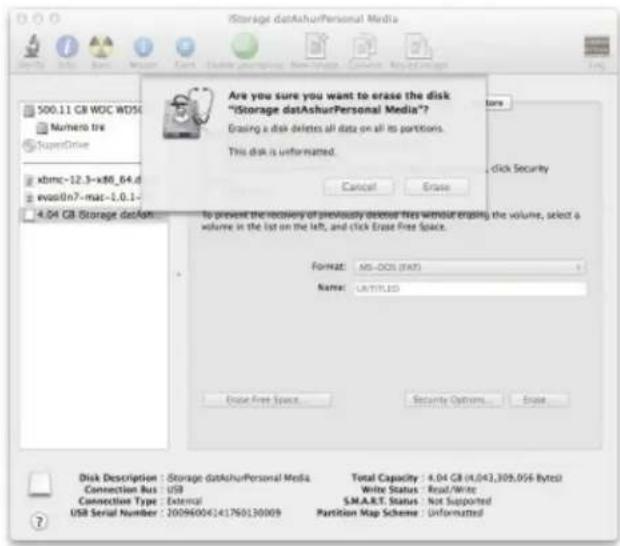Click the "This disk is unformatted" message
The image size is (620, 546).
[282, 151]
